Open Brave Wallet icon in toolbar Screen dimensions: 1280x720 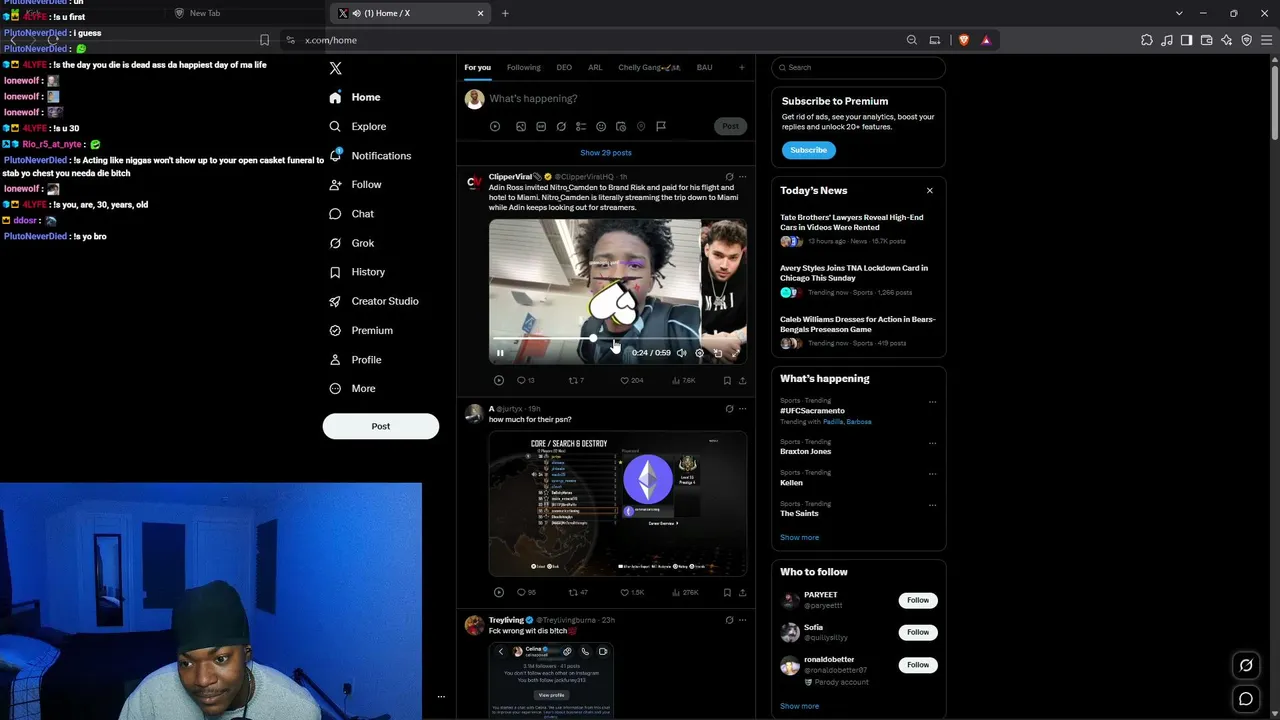coord(1207,40)
